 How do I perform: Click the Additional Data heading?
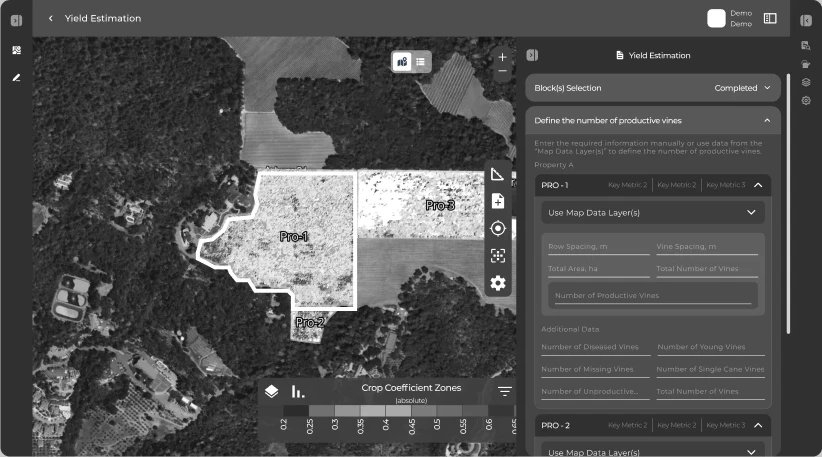pyautogui.click(x=570, y=330)
